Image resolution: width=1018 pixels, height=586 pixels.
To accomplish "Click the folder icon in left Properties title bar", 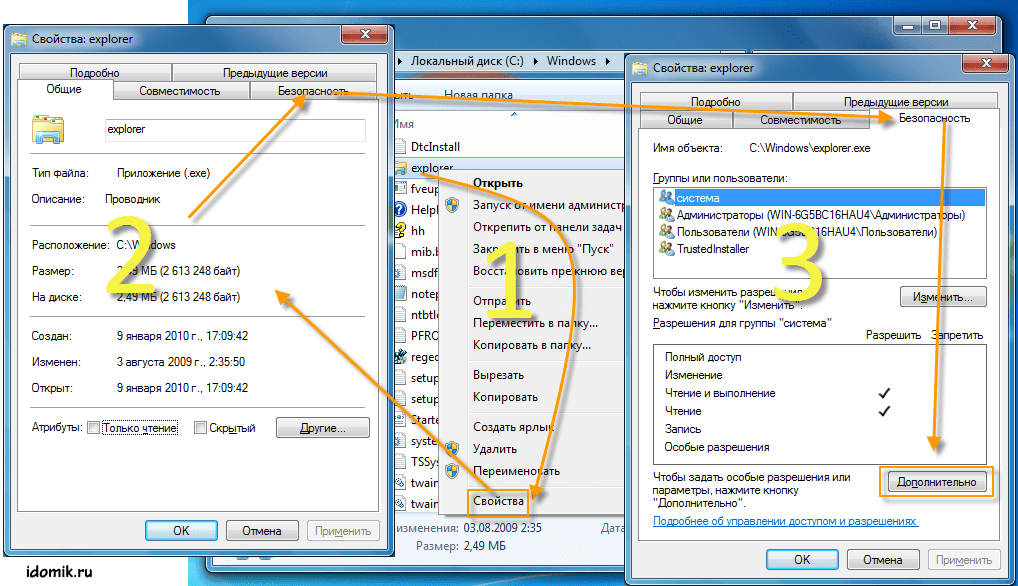I will point(19,39).
